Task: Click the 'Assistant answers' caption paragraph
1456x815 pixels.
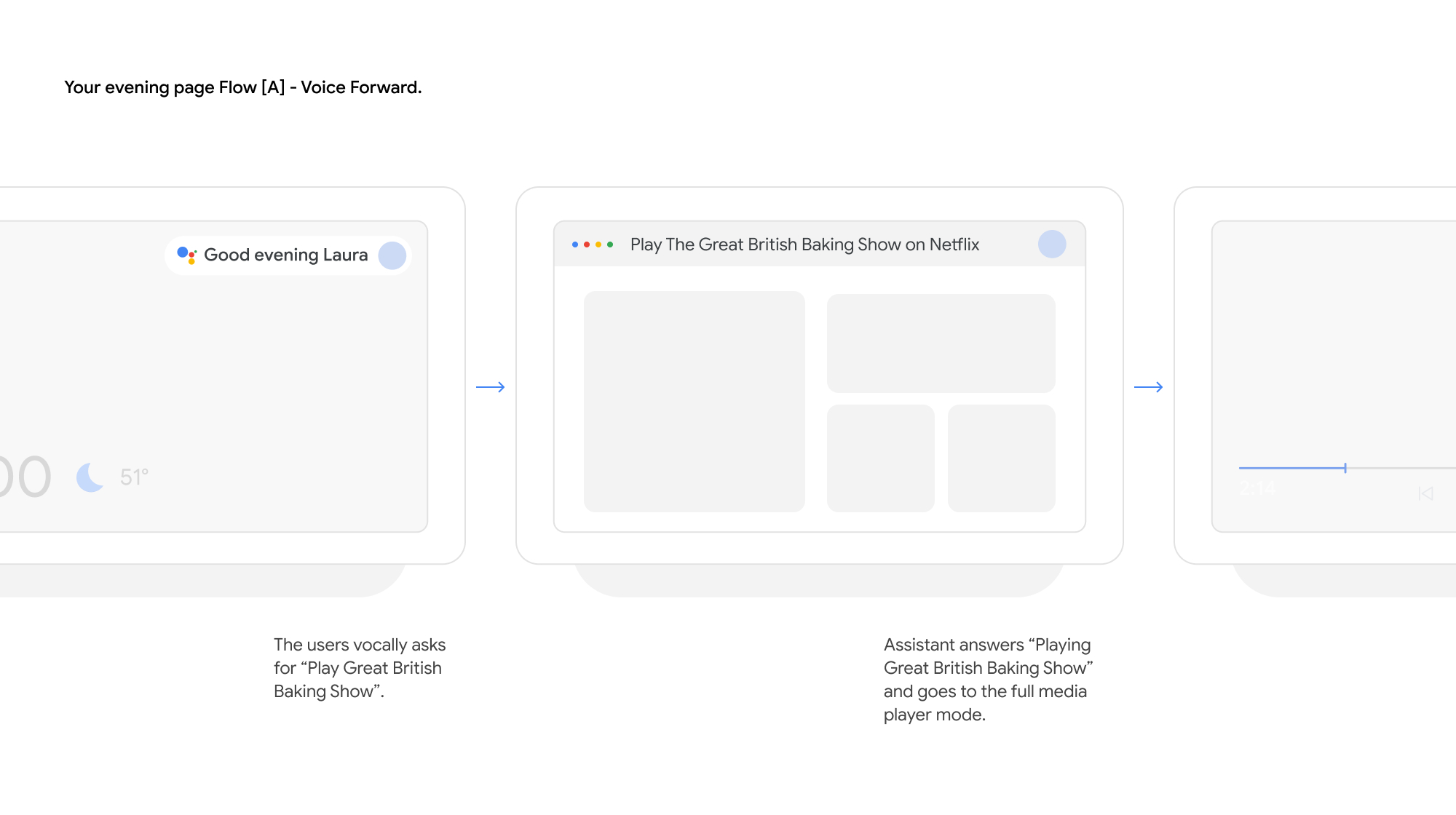Action: (988, 679)
